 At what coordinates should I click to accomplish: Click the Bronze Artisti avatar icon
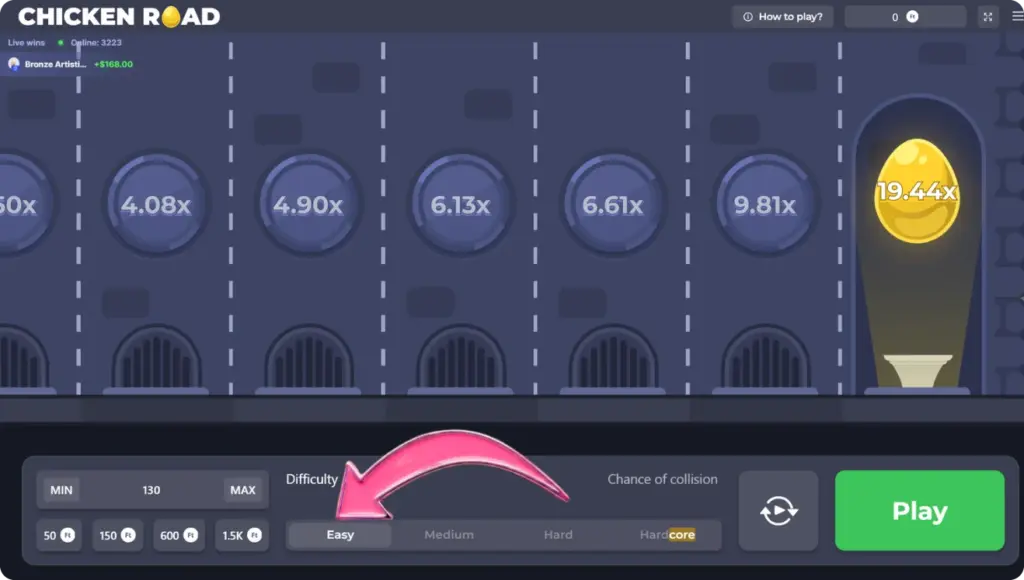click(x=14, y=64)
